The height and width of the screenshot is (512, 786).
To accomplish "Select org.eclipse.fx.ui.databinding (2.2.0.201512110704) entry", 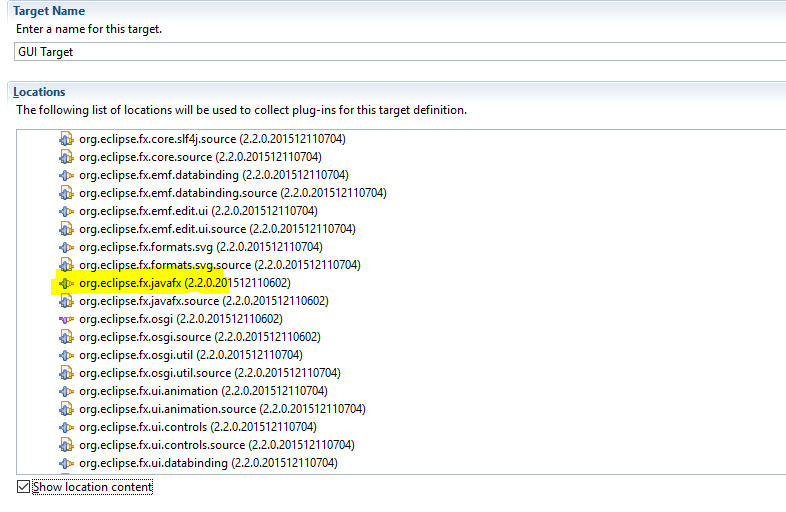I will point(208,463).
